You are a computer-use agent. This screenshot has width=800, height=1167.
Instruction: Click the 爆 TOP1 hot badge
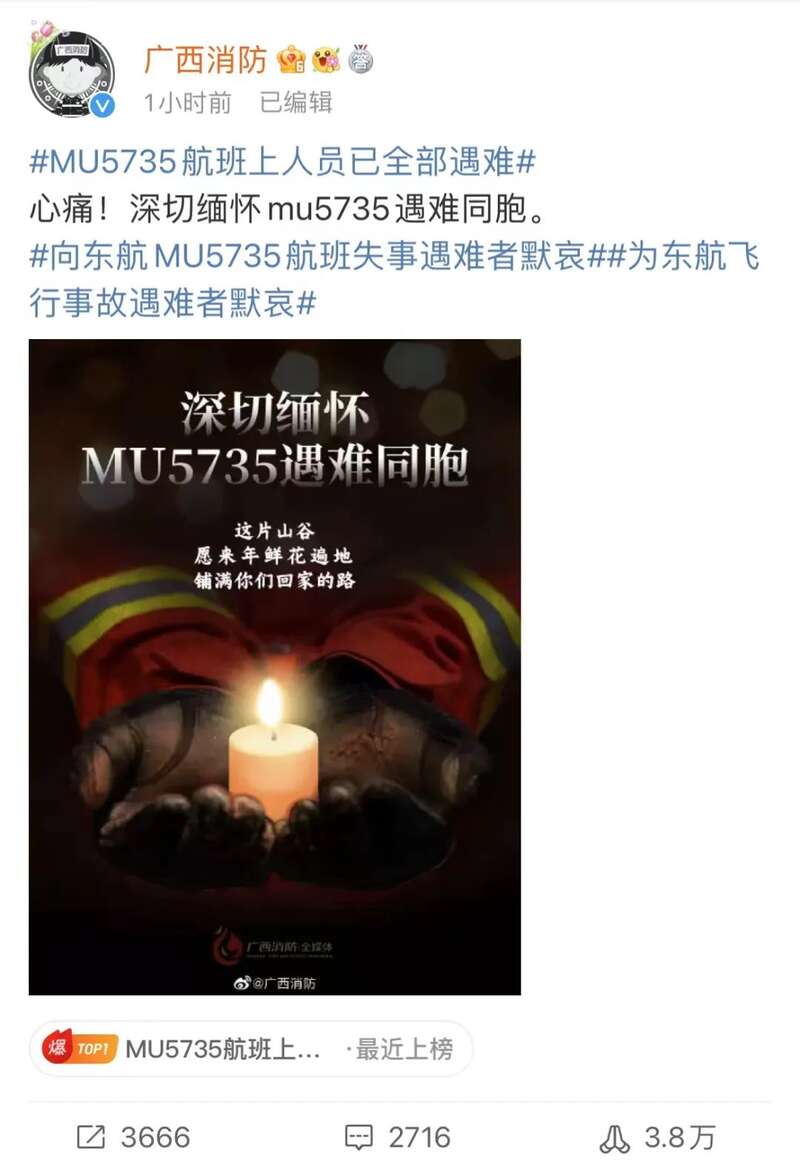(80, 1049)
